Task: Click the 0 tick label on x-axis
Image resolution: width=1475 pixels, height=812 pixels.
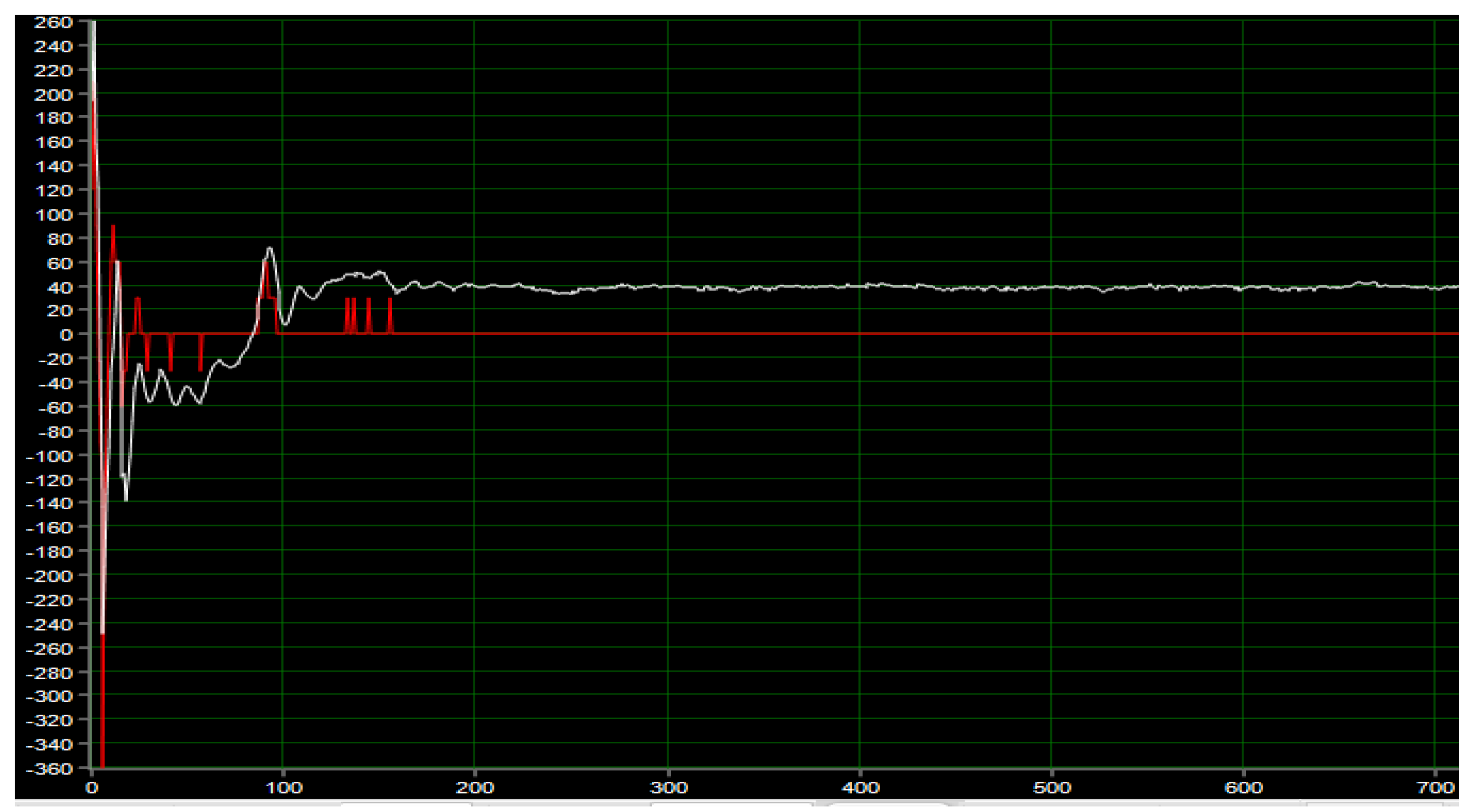Action: [x=92, y=787]
